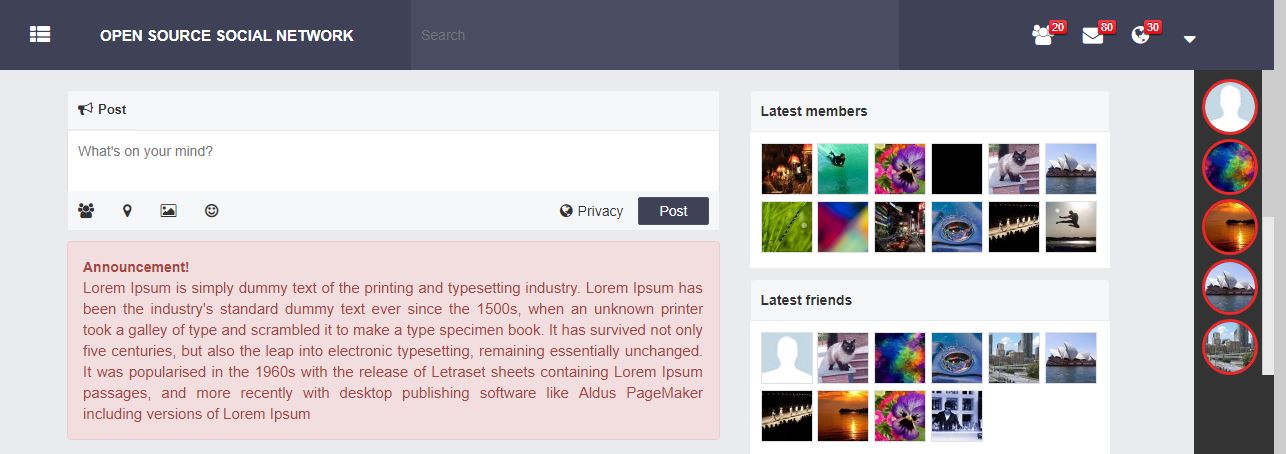Select the Post tab with megaphone icon

click(102, 110)
